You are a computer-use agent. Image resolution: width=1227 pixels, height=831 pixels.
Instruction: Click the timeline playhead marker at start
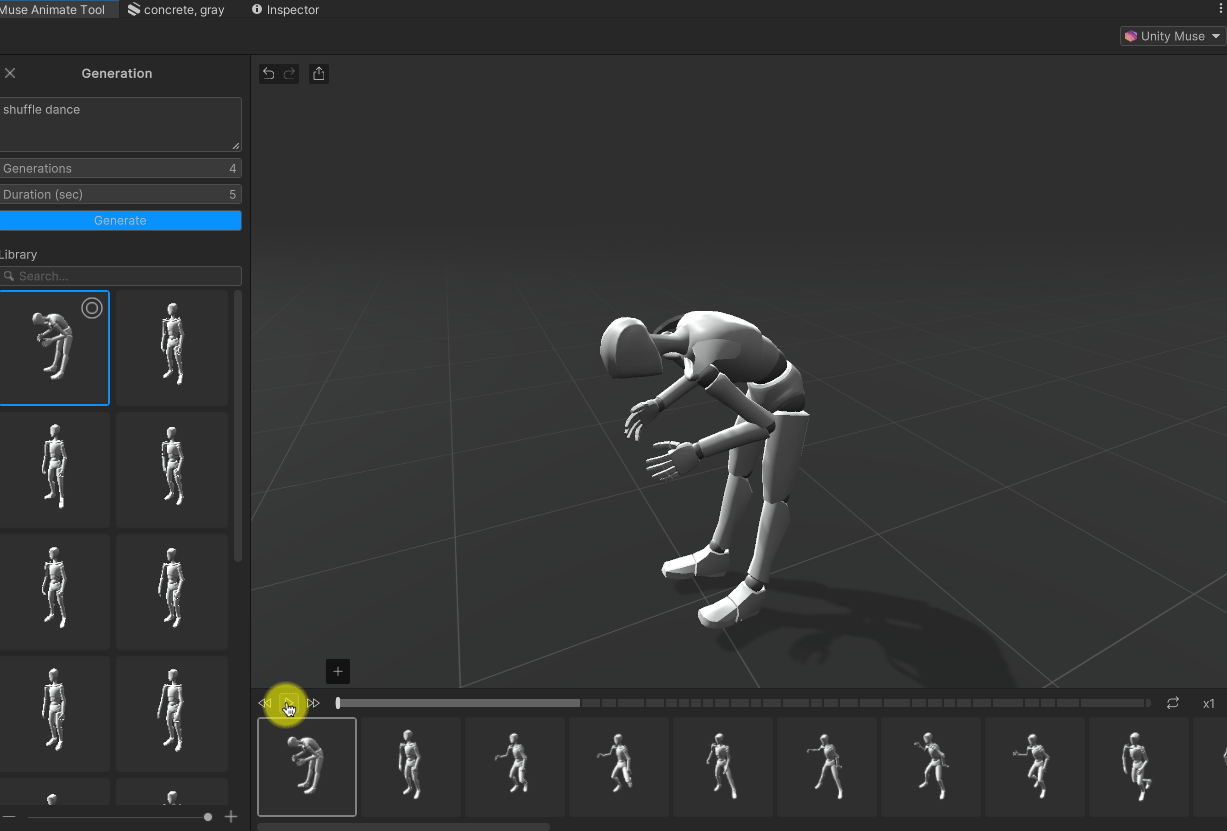338,703
